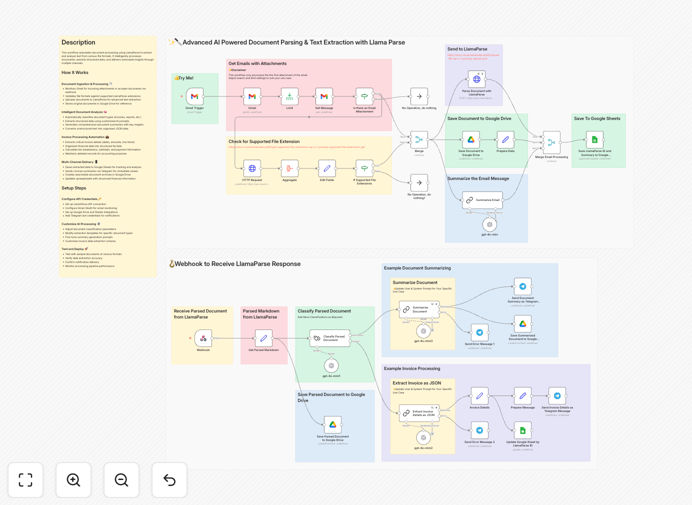Screen dimensions: 692x505
Task: Zoom in on the workflow canvas
Action: (73, 480)
